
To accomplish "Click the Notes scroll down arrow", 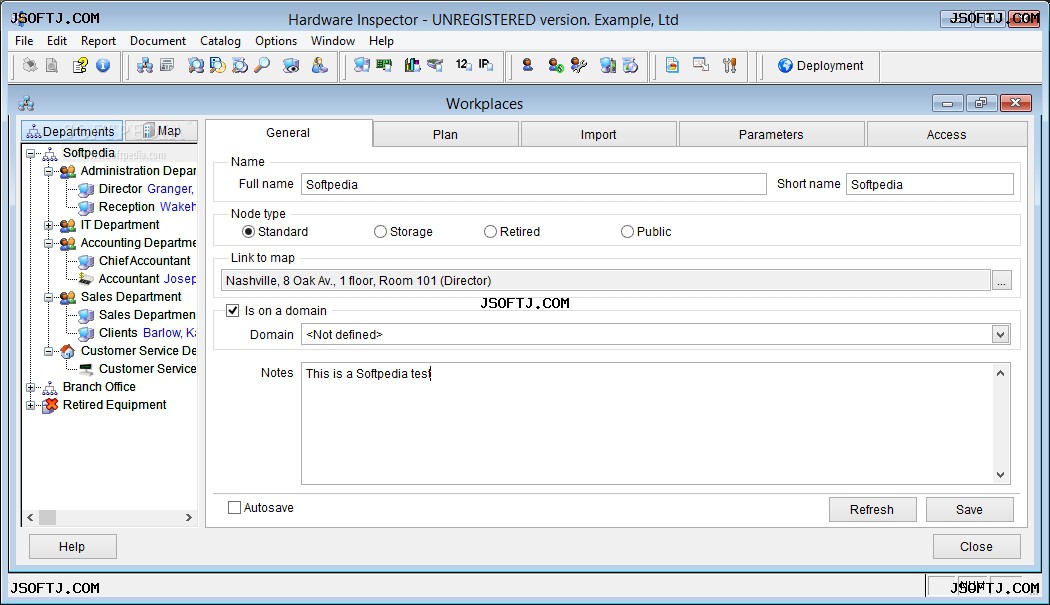I will coord(1000,475).
